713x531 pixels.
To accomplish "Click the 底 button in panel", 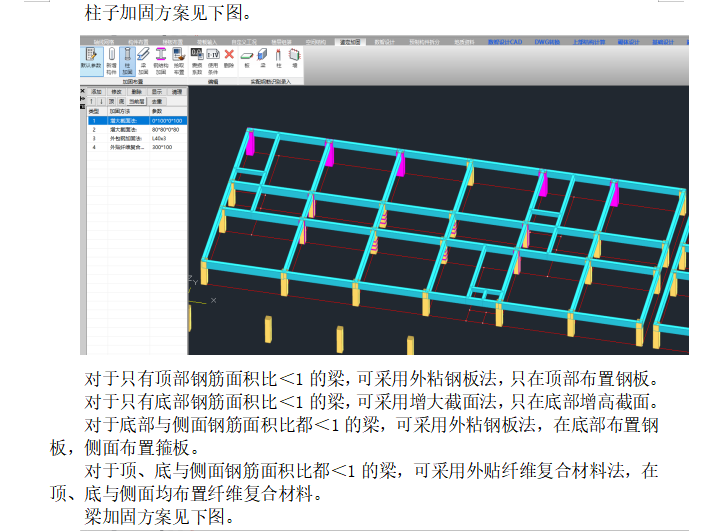I will point(121,101).
